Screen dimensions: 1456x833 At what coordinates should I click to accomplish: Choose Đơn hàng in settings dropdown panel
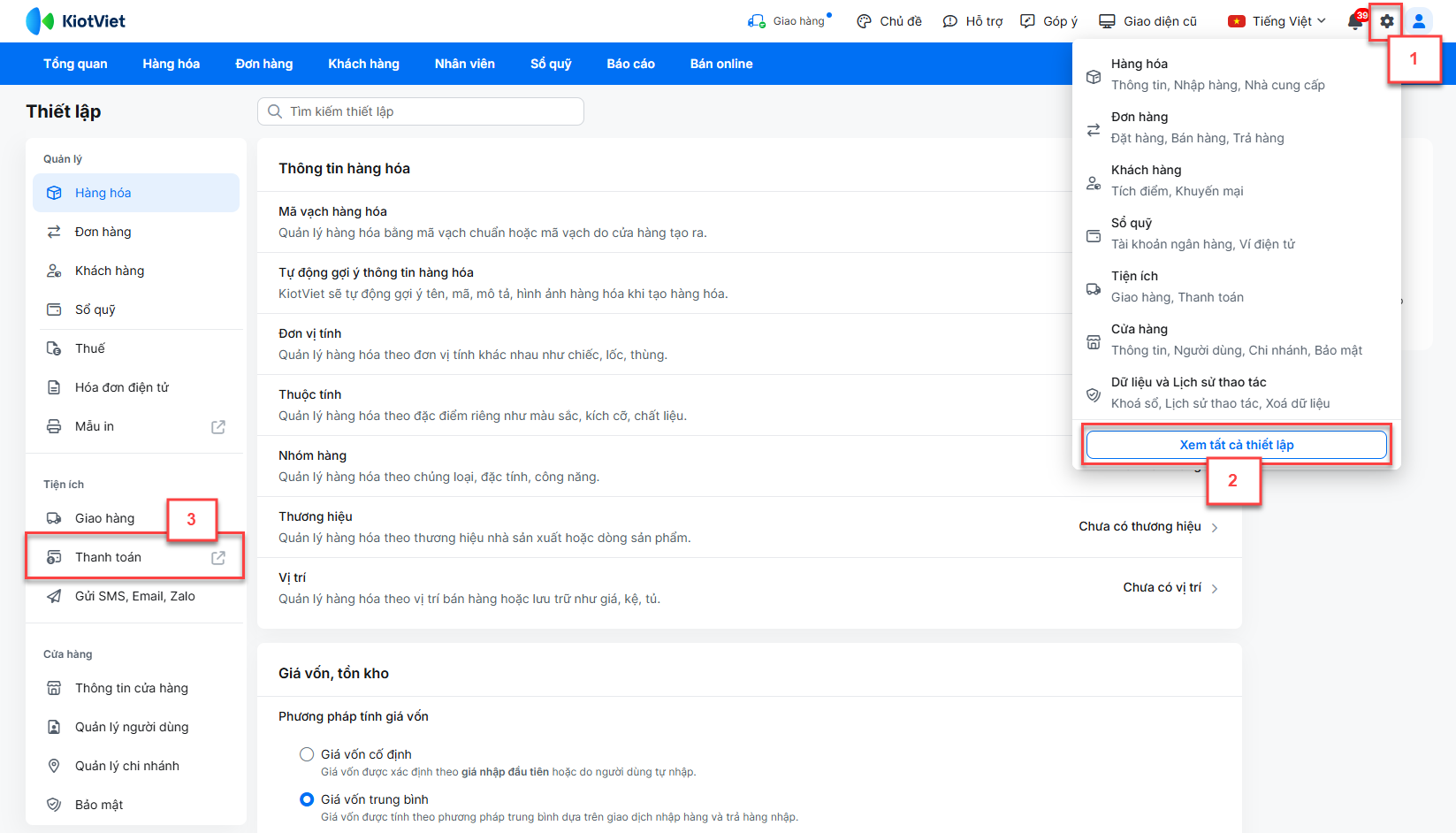(1237, 127)
